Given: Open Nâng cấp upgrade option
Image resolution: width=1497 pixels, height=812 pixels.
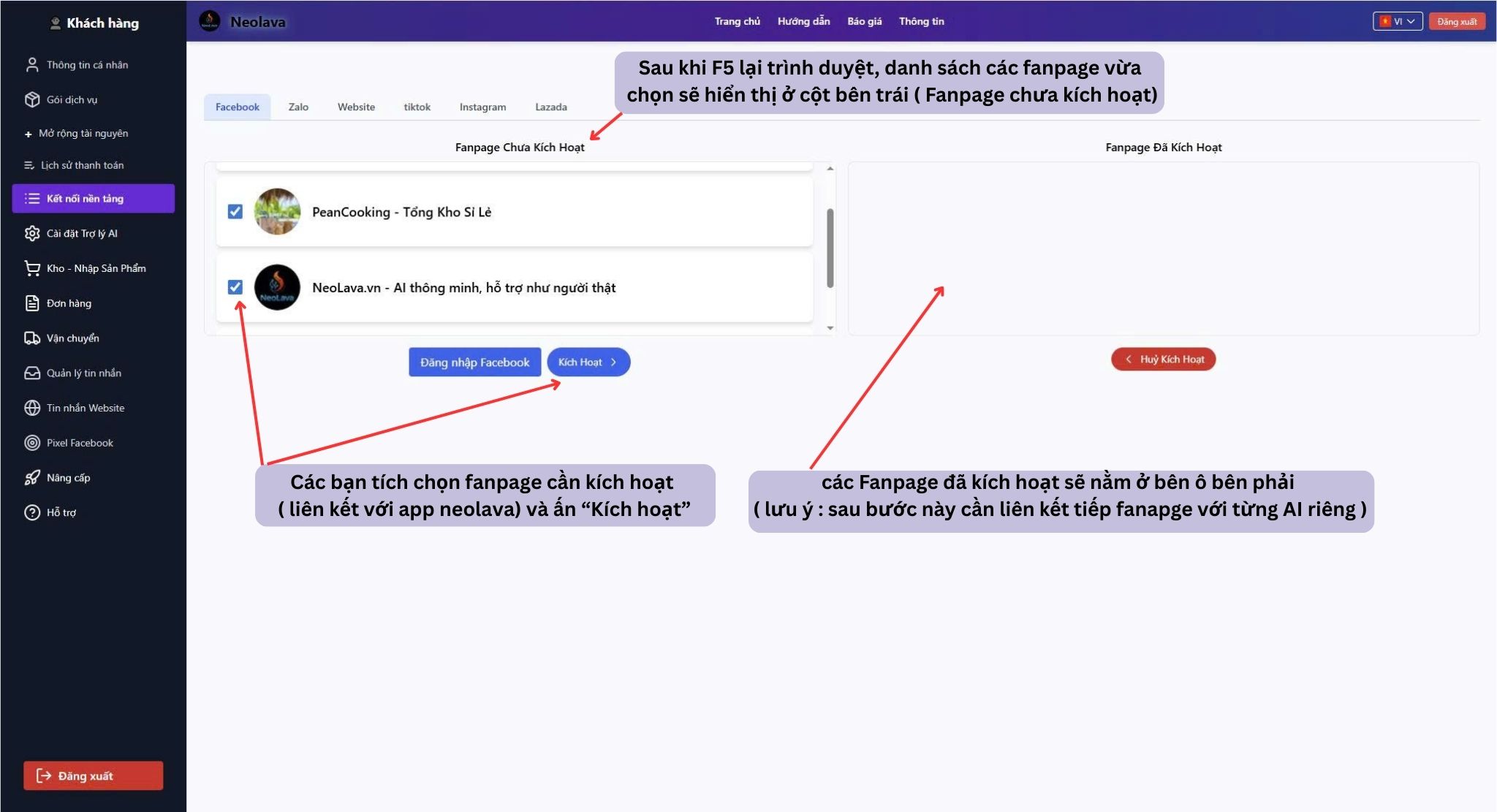Looking at the screenshot, I should (x=68, y=477).
